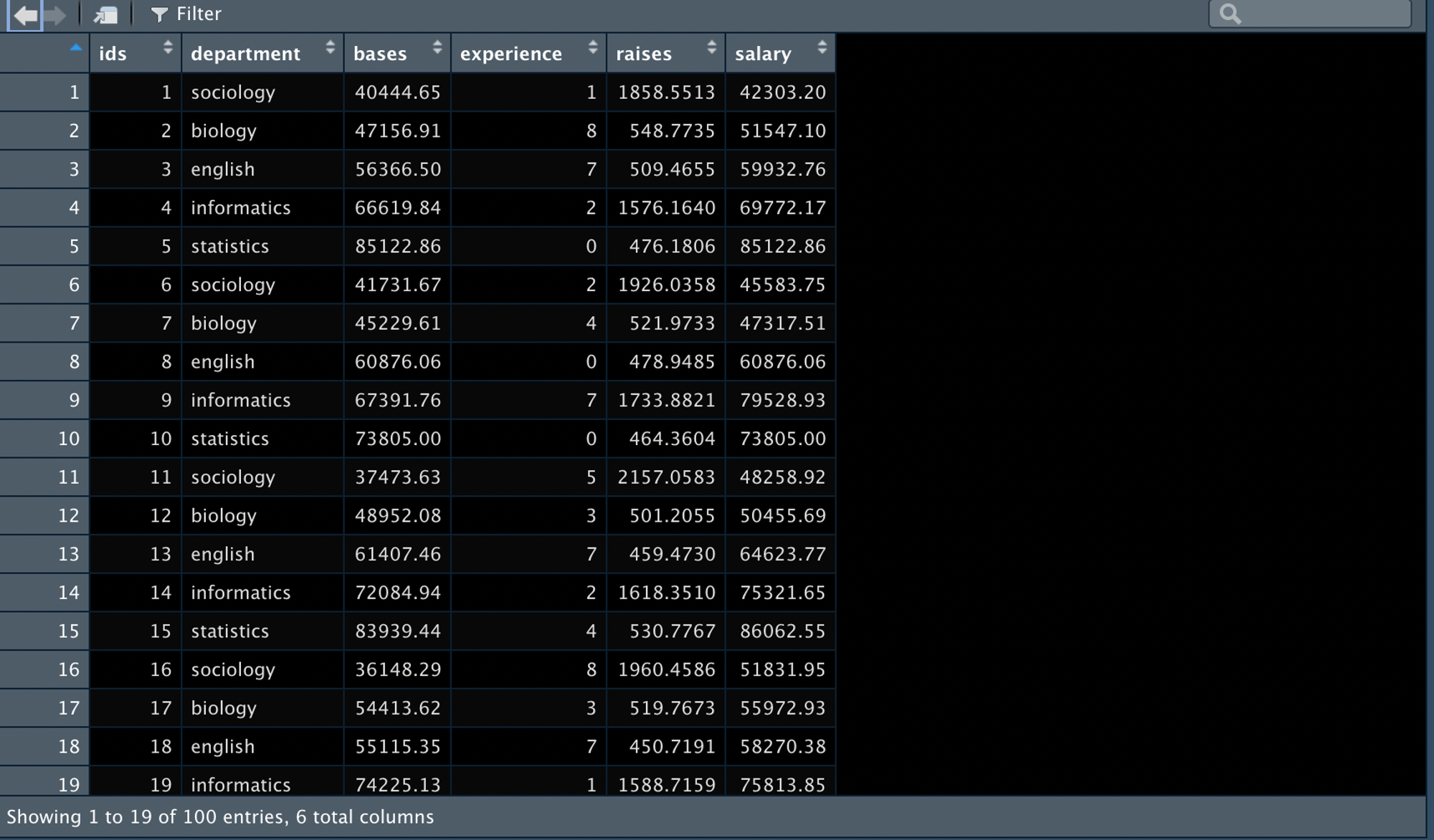Select the english cell in row 3

[223, 170]
